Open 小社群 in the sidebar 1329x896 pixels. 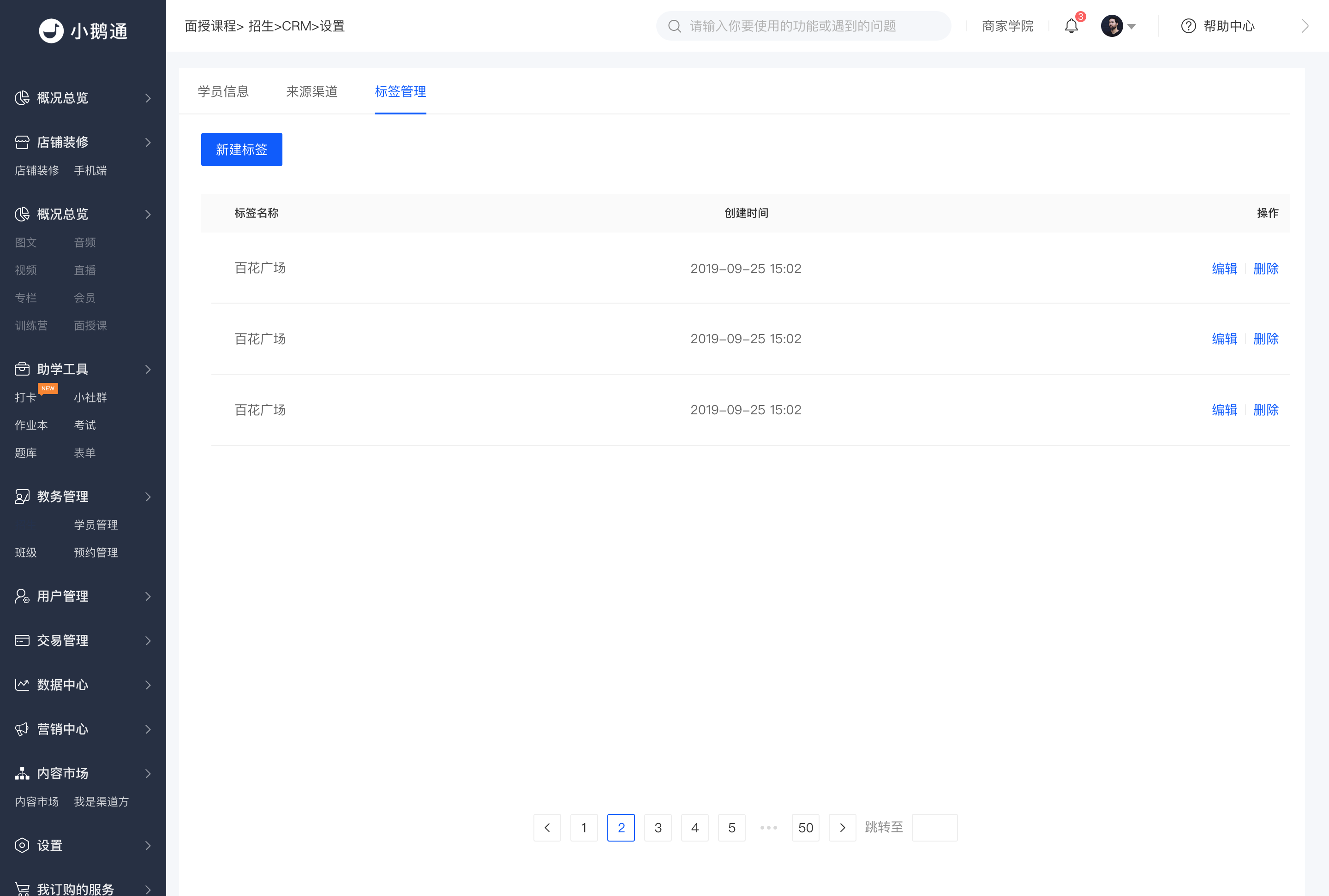click(x=90, y=397)
